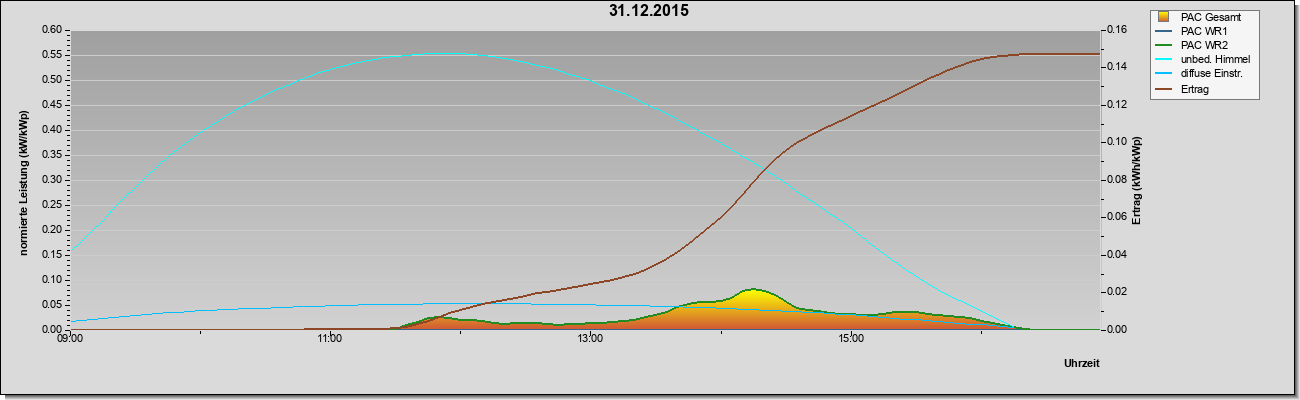Click the 0.60 left axis value
Screen dimensions: 1300x400
pos(53,30)
